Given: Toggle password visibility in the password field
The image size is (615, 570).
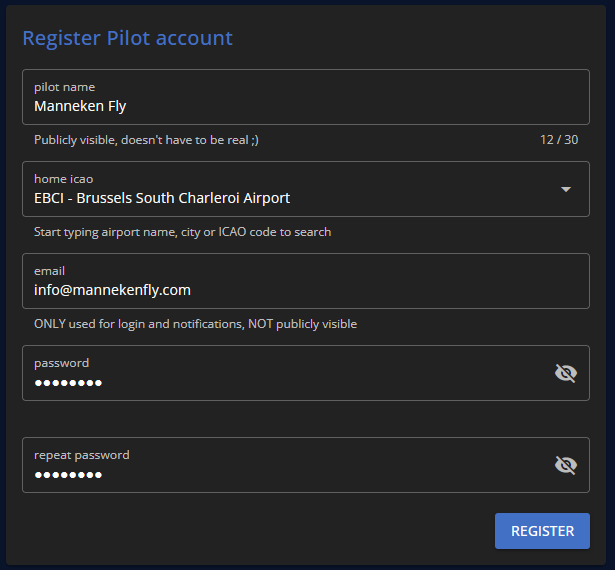Looking at the screenshot, I should (x=566, y=373).
